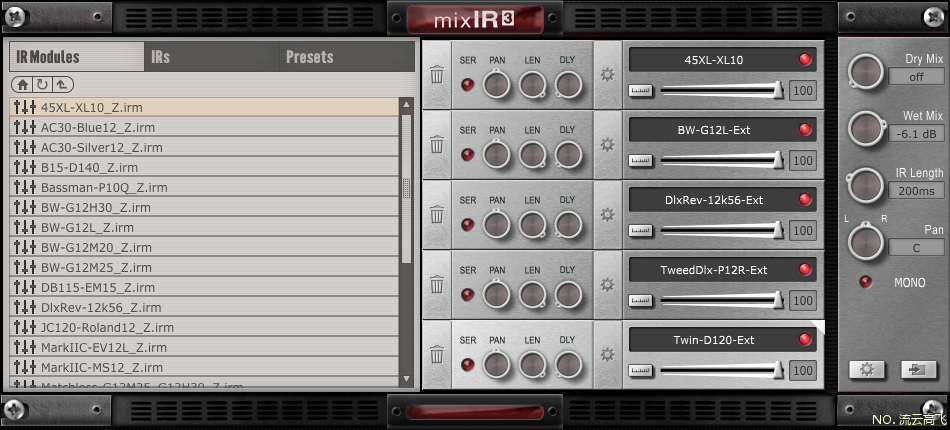Toggle SER LED on 45XL-XL10 module
The image size is (950, 430).
point(468,85)
